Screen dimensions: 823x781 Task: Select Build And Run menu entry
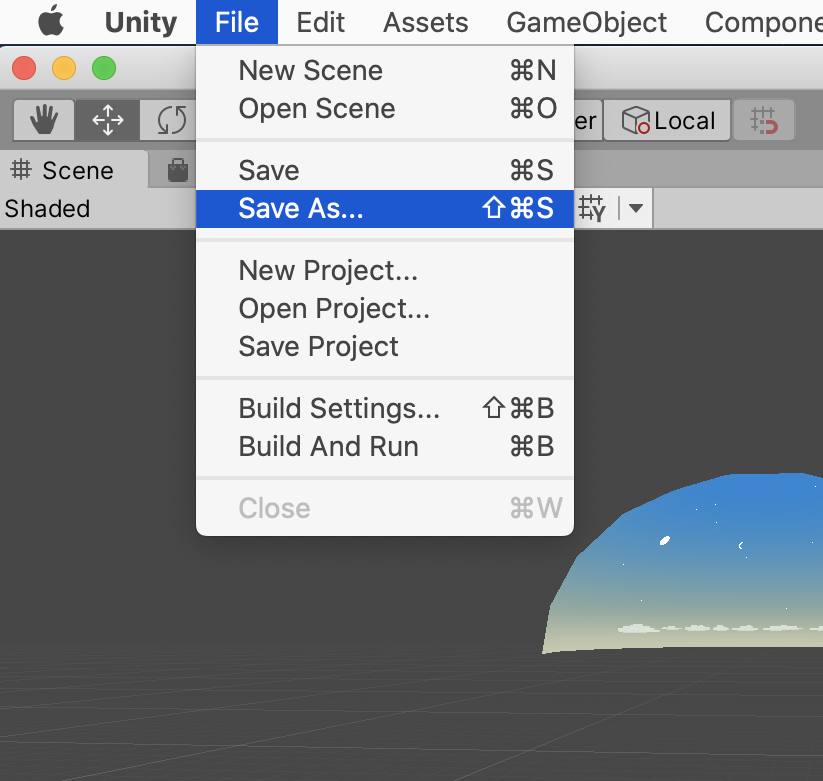coord(385,447)
